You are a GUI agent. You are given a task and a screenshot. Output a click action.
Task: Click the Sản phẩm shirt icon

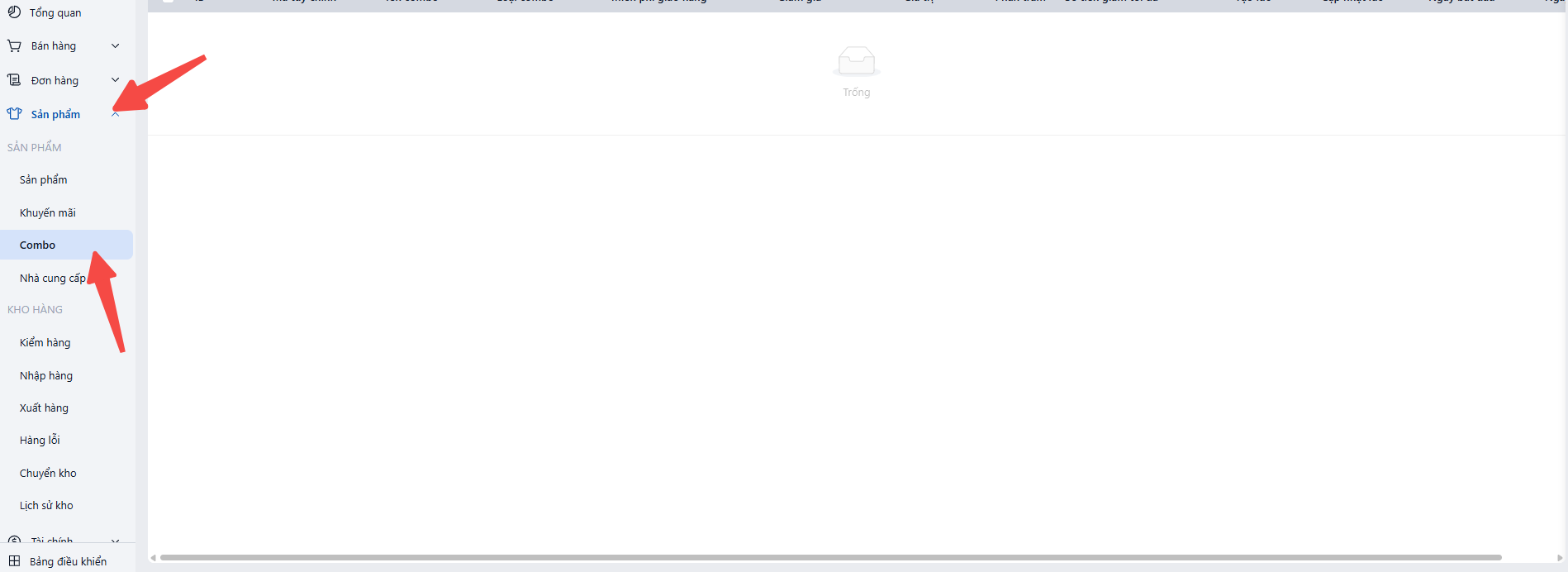[x=14, y=114]
